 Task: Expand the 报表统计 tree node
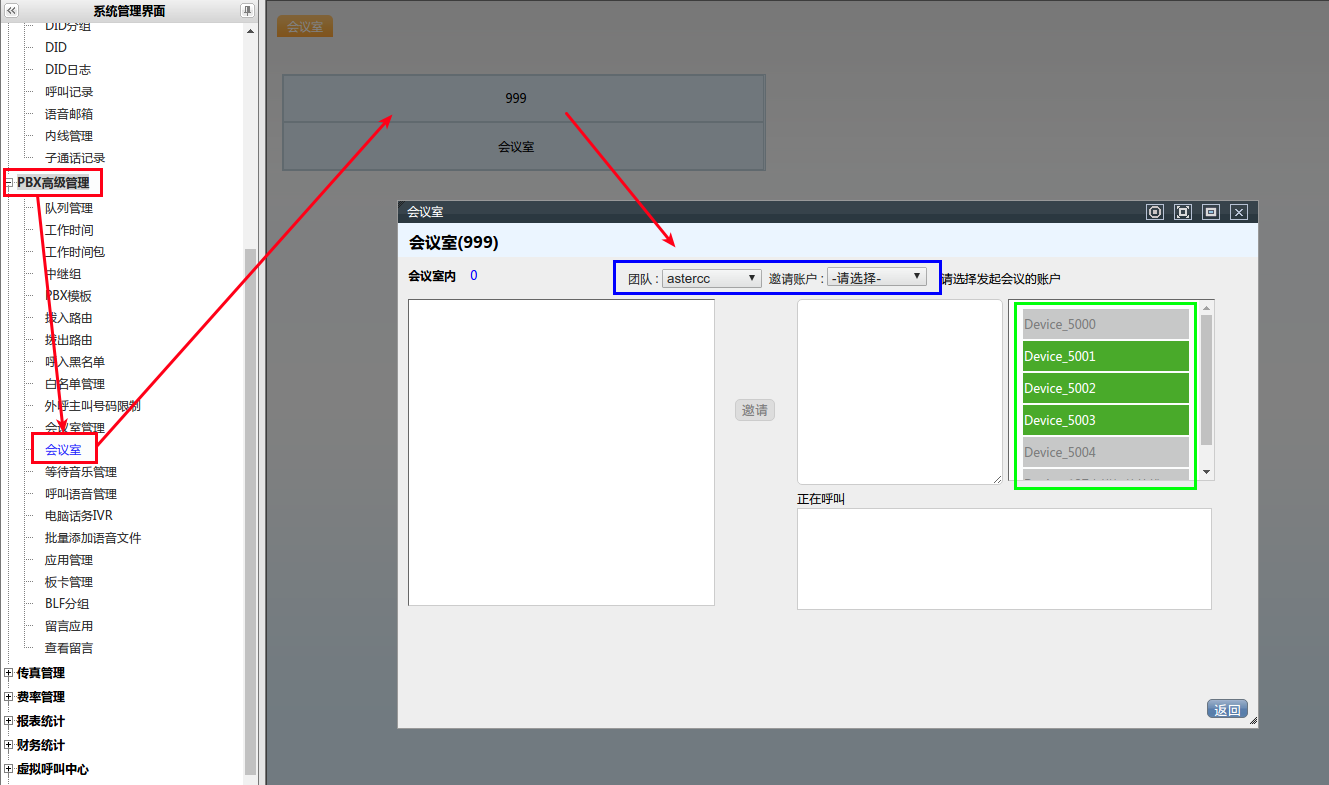tap(9, 721)
